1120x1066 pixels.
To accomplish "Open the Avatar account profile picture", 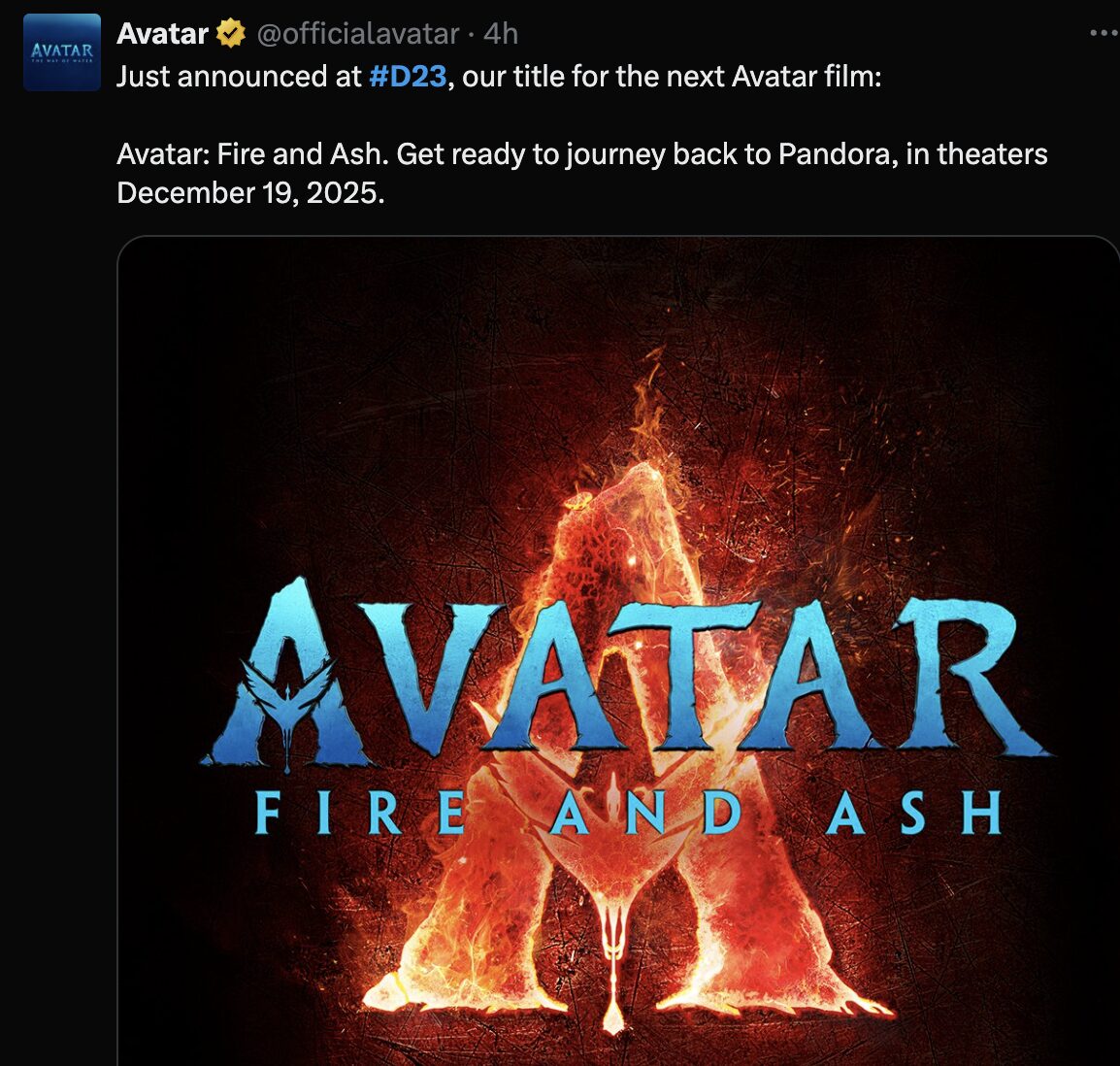I will (62, 52).
